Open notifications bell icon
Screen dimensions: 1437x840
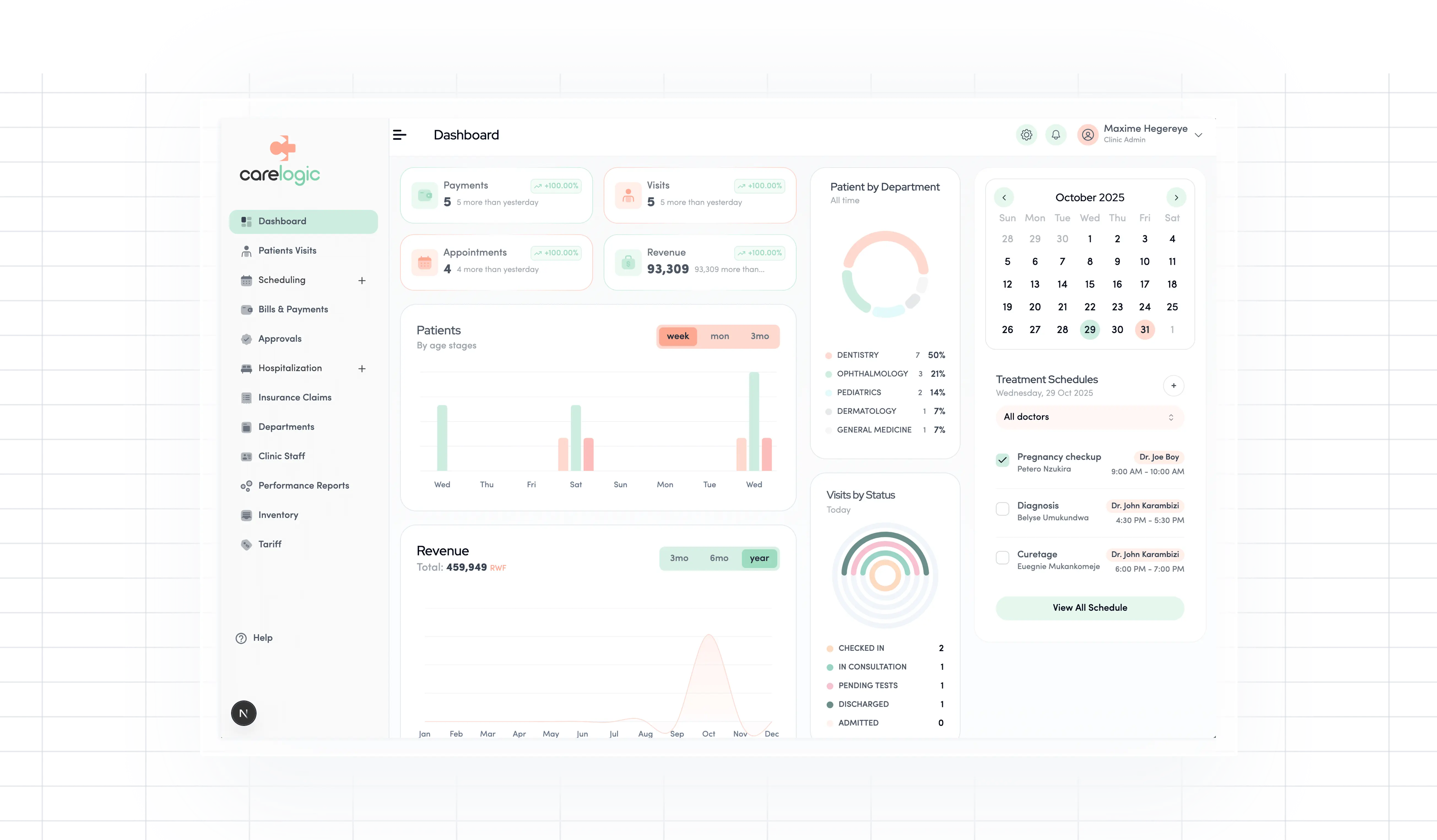tap(1056, 135)
